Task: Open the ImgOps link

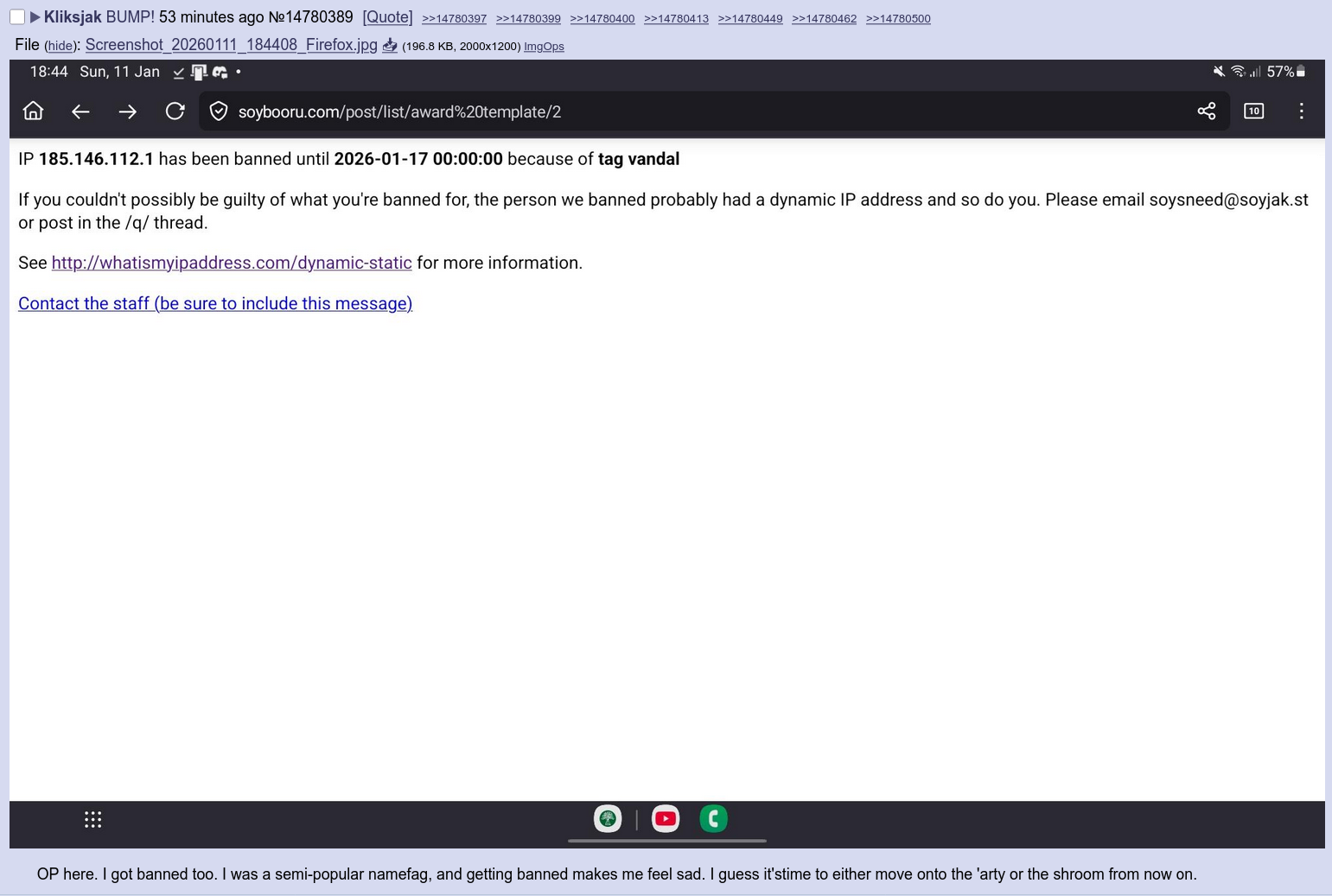Action: point(544,47)
